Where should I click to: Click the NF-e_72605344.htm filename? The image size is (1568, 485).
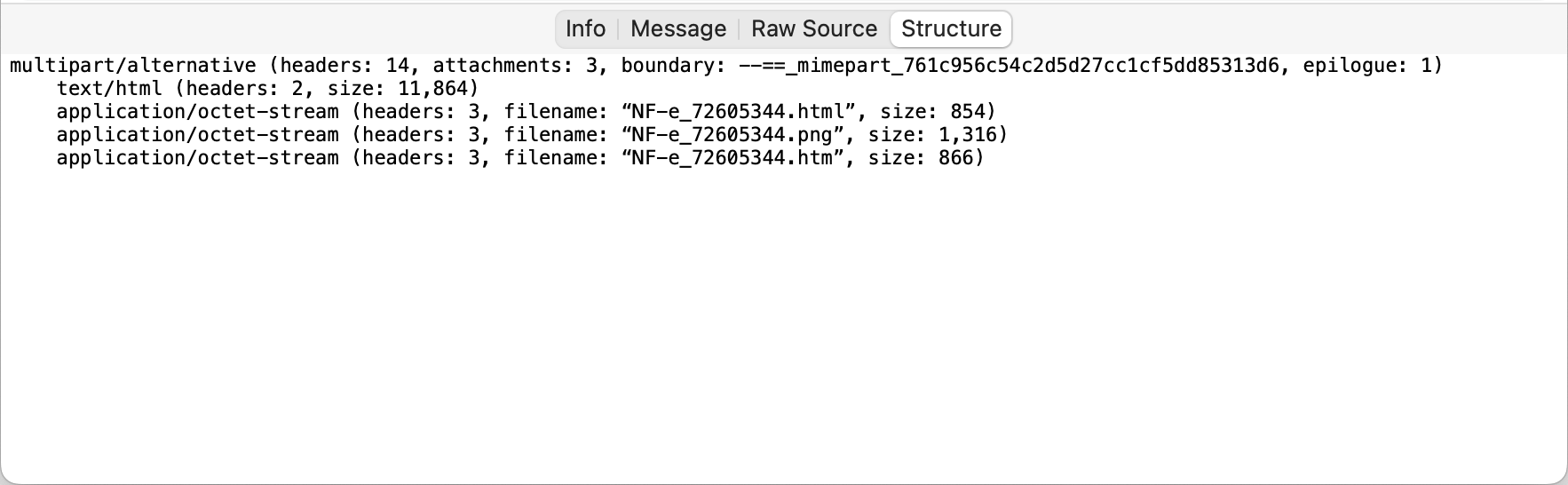point(731,158)
